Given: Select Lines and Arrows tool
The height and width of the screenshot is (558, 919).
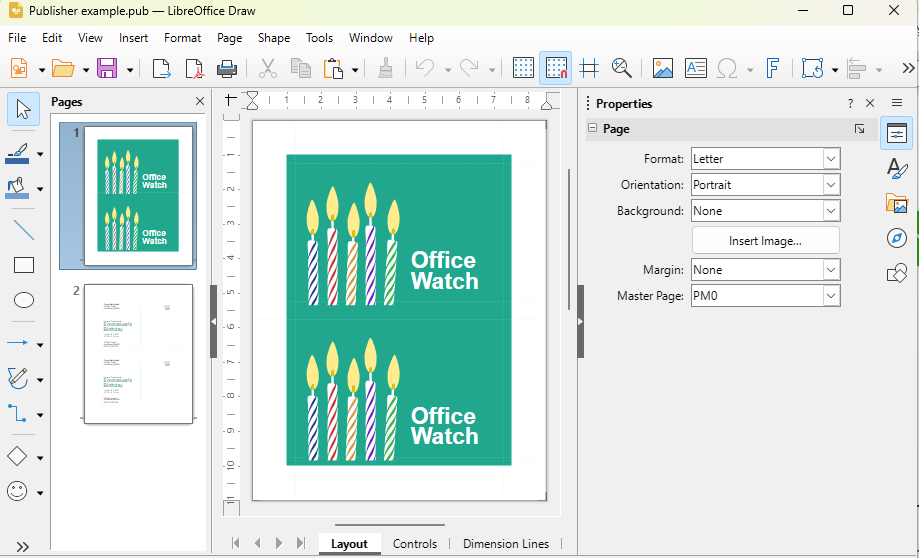Looking at the screenshot, I should [x=18, y=342].
